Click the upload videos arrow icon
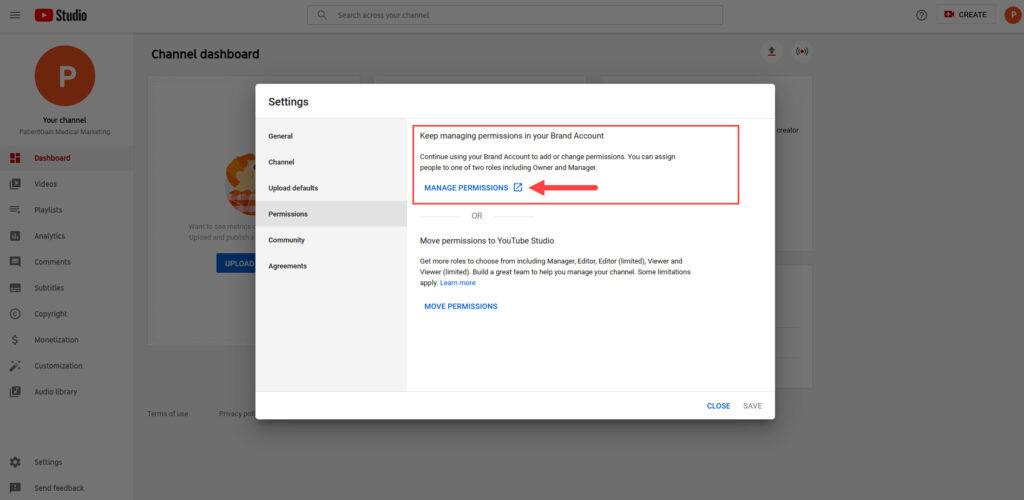This screenshot has width=1024, height=500. pos(772,52)
